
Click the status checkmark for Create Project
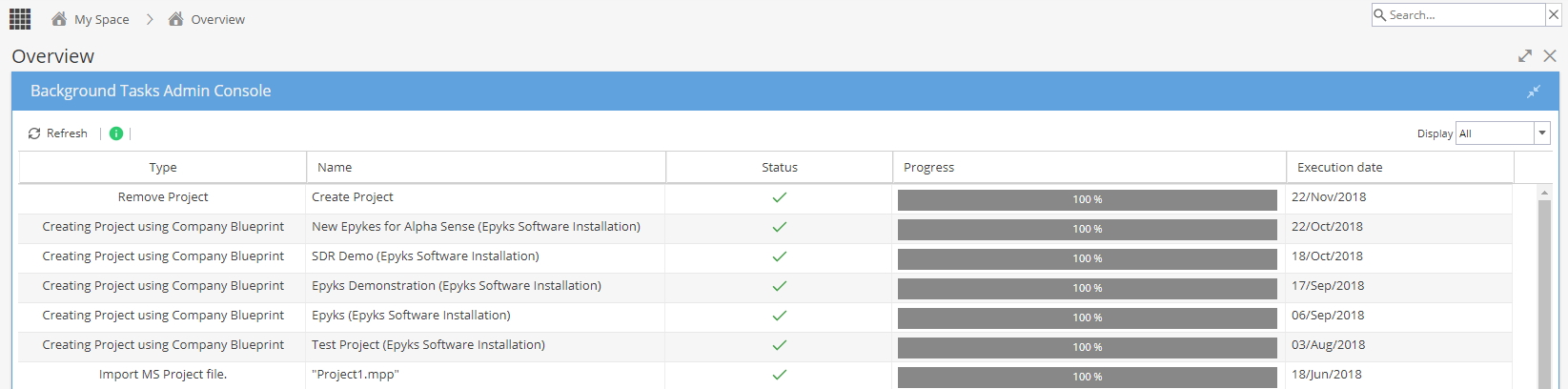[780, 197]
